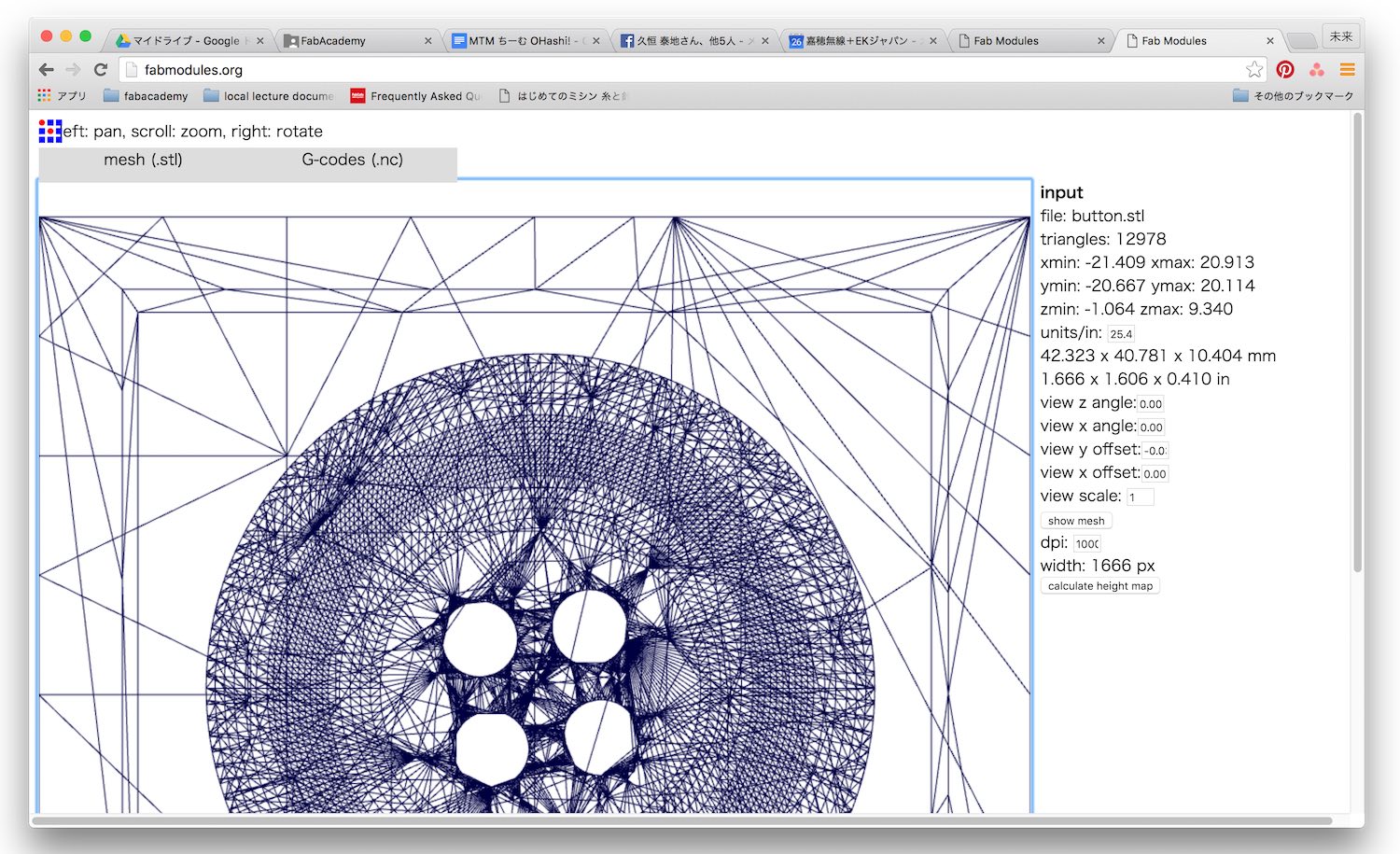Click the '42.323 x 40.781 x 10.404 mm' text
This screenshot has width=1400, height=854.
pyautogui.click(x=1158, y=356)
